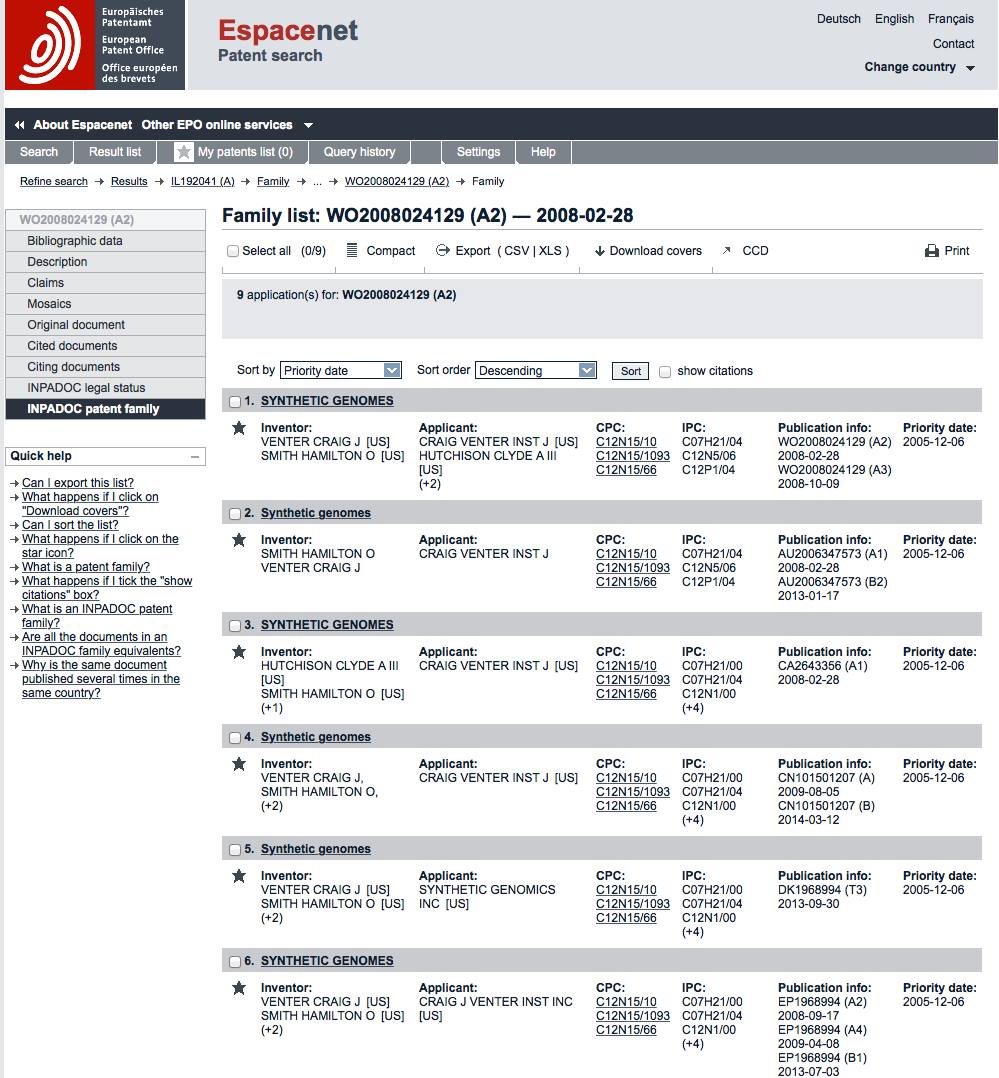Select Citing documents in sidebar
Viewport: 999px width, 1078px height.
[105, 367]
